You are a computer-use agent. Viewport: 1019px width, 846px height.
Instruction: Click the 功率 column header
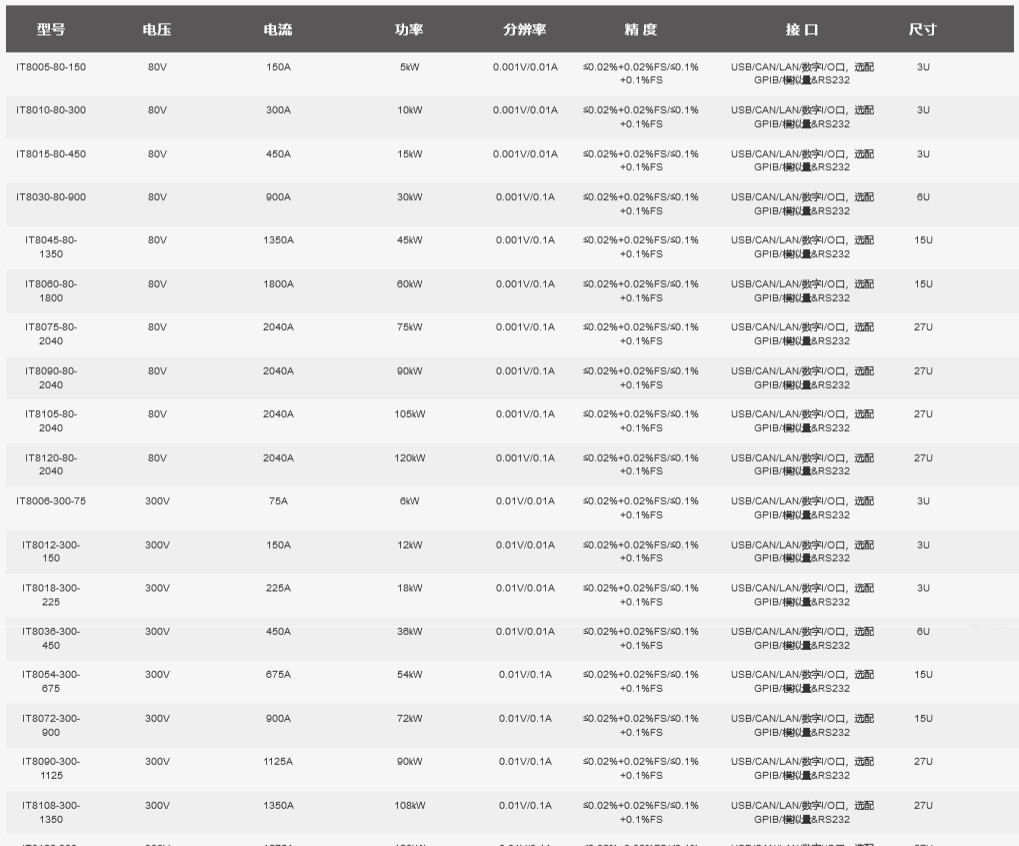tap(409, 30)
